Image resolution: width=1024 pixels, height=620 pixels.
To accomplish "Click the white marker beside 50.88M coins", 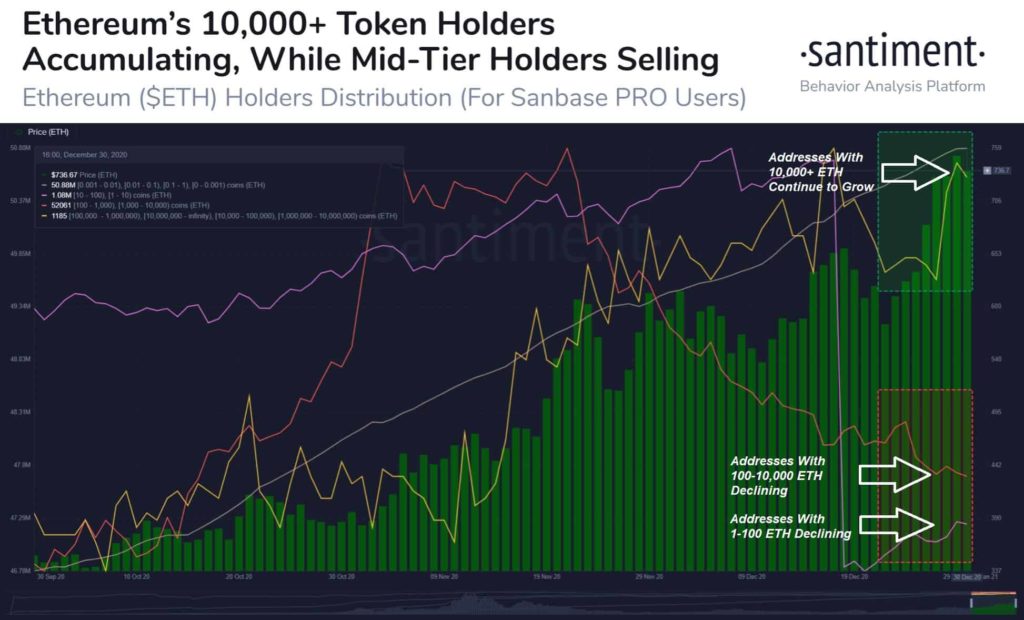I will click(44, 185).
